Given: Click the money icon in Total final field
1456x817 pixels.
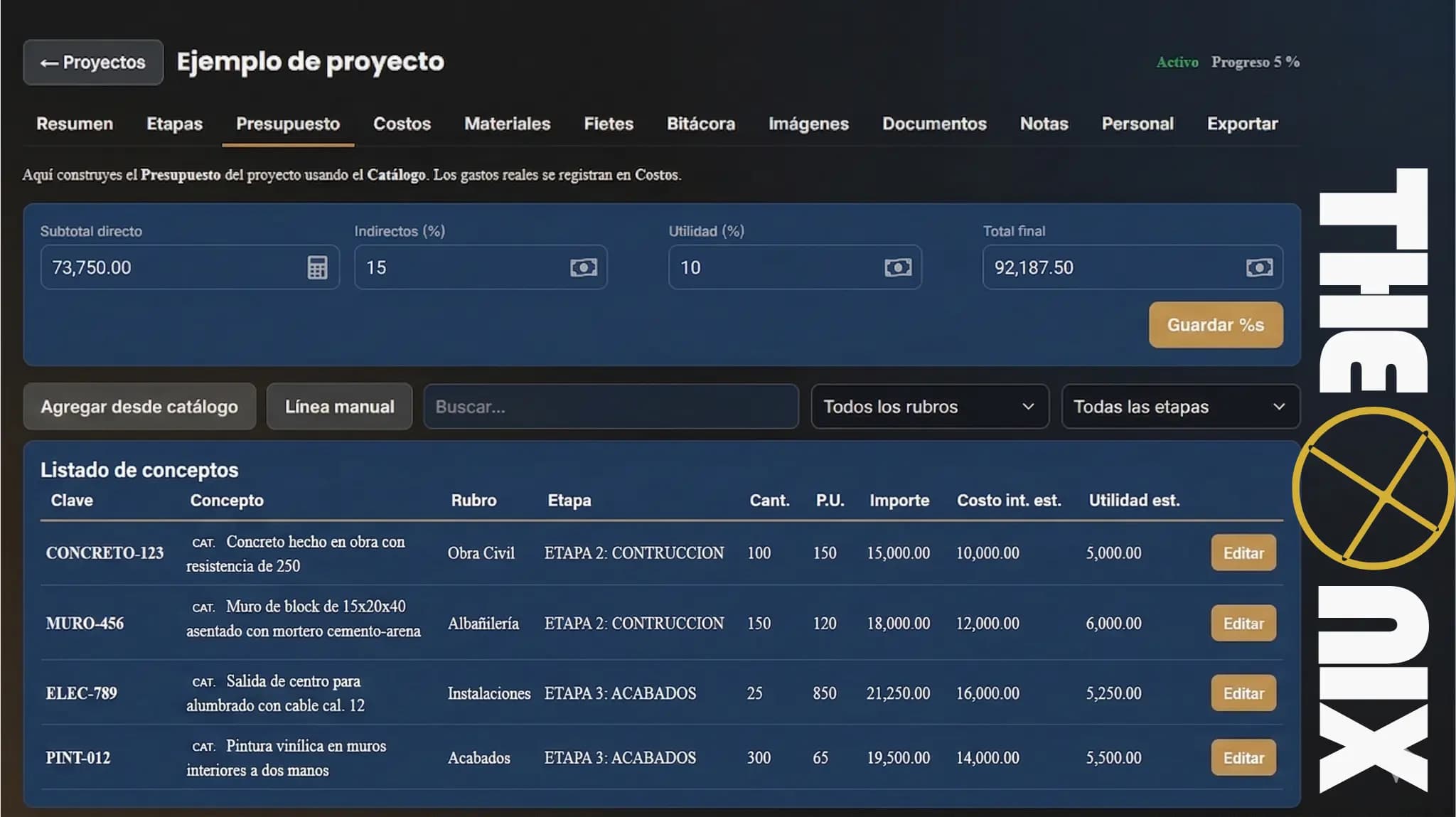Looking at the screenshot, I should pyautogui.click(x=1259, y=267).
